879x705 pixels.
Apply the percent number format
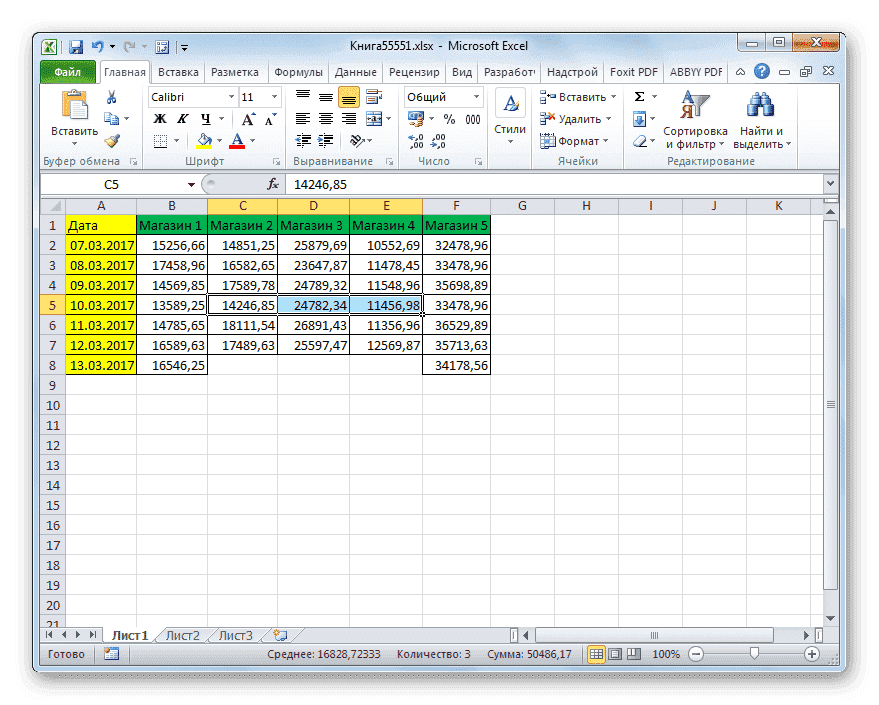pyautogui.click(x=448, y=118)
